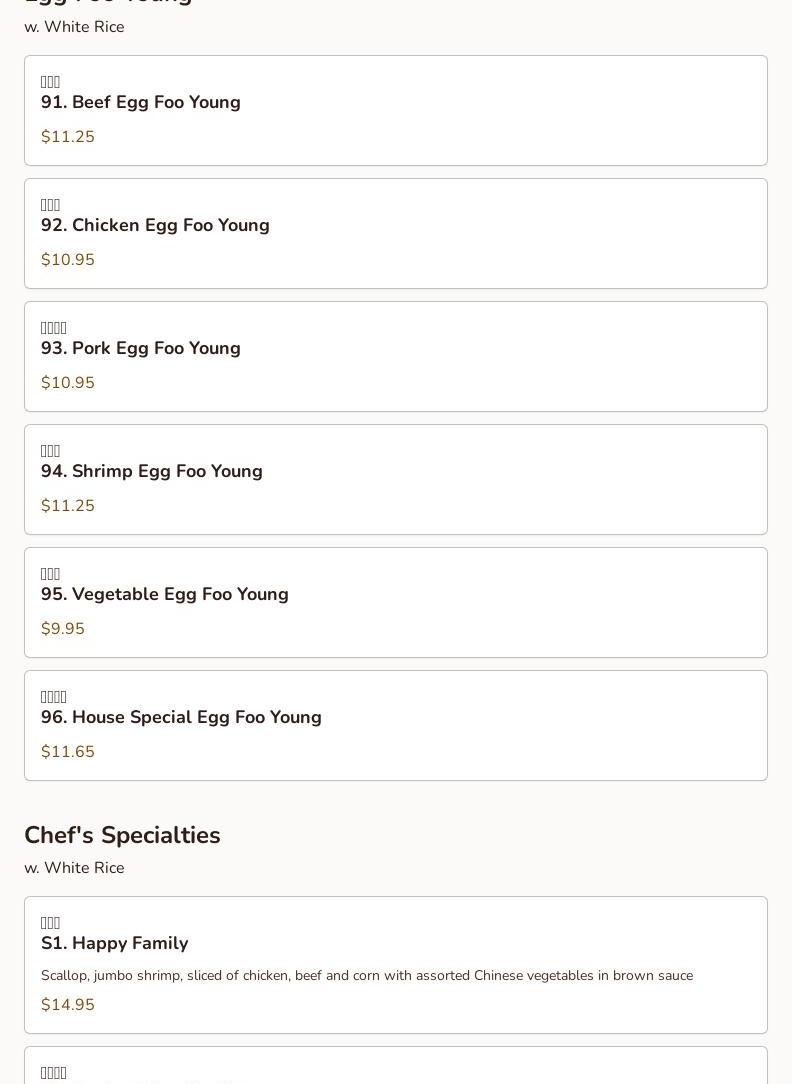Click the $11.65 House Special price
This screenshot has height=1084, width=792.
68,752
